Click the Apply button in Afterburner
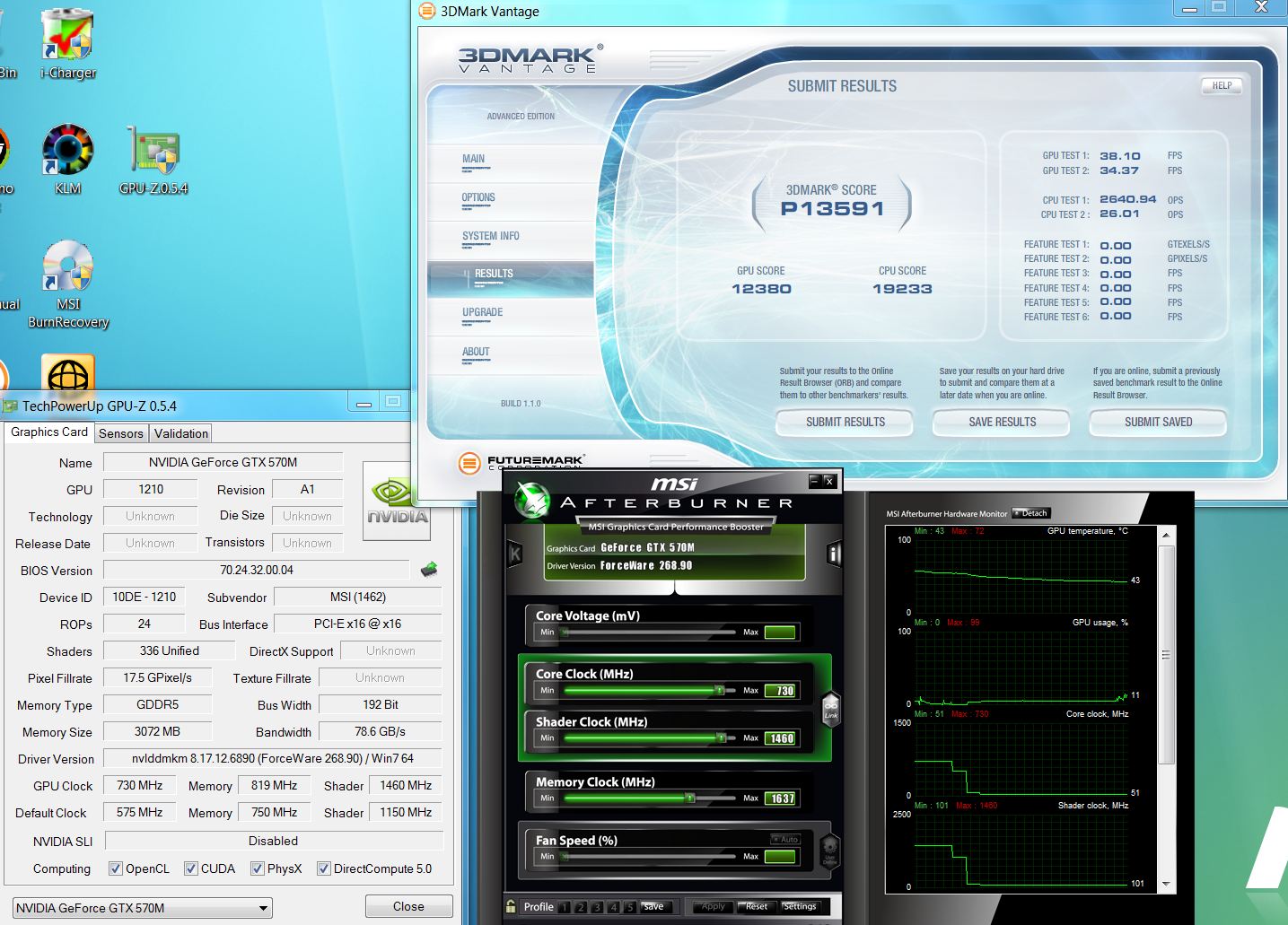Screen dimensions: 1288x925 (x=713, y=906)
